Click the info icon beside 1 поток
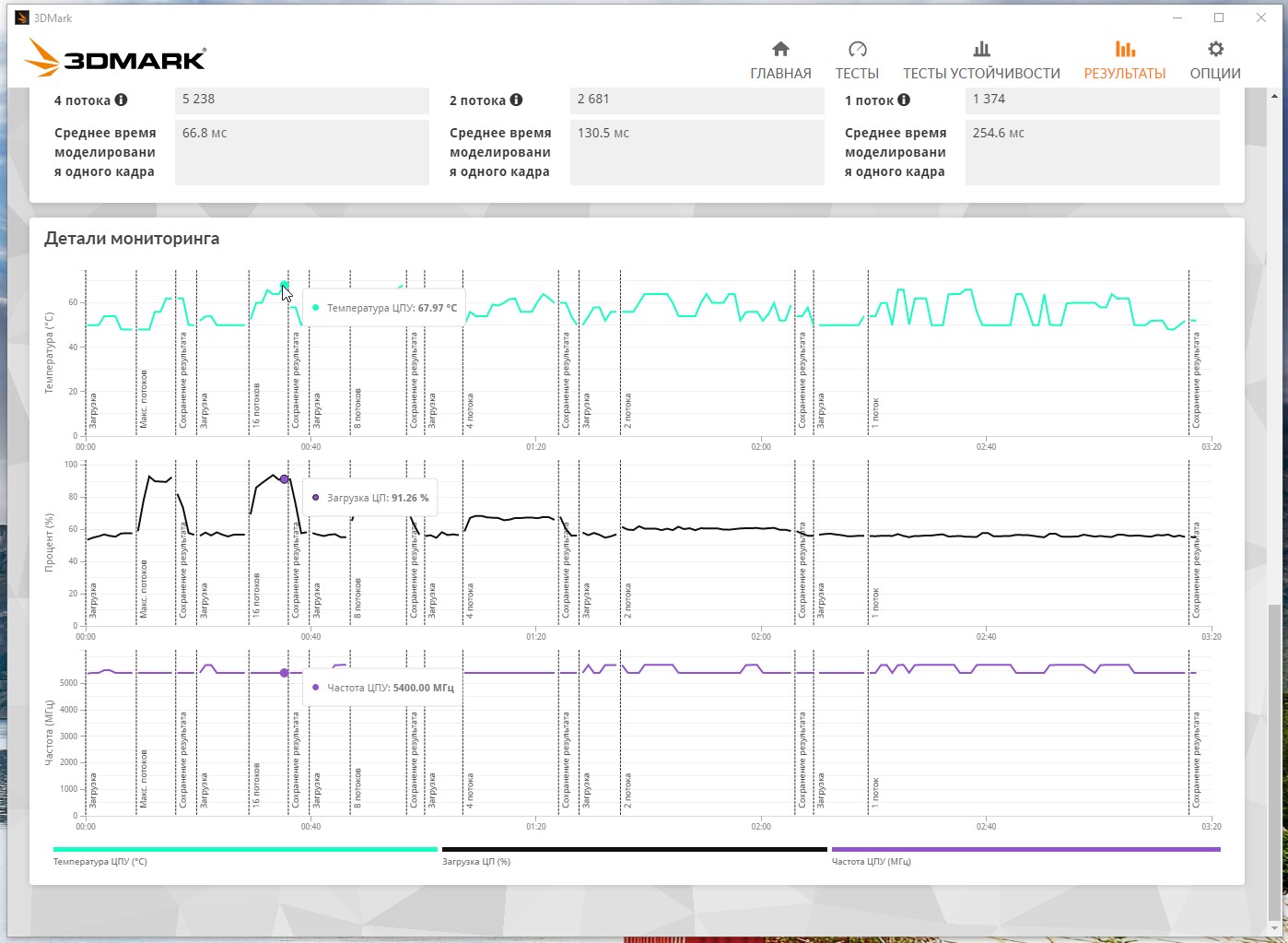Screen dimensions: 1288x943 click(904, 100)
